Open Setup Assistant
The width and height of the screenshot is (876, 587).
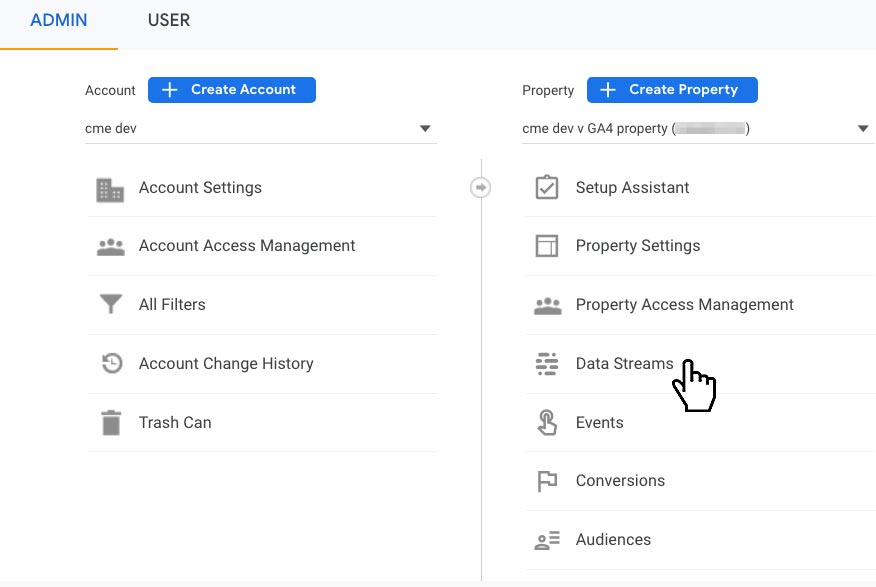click(x=700, y=188)
